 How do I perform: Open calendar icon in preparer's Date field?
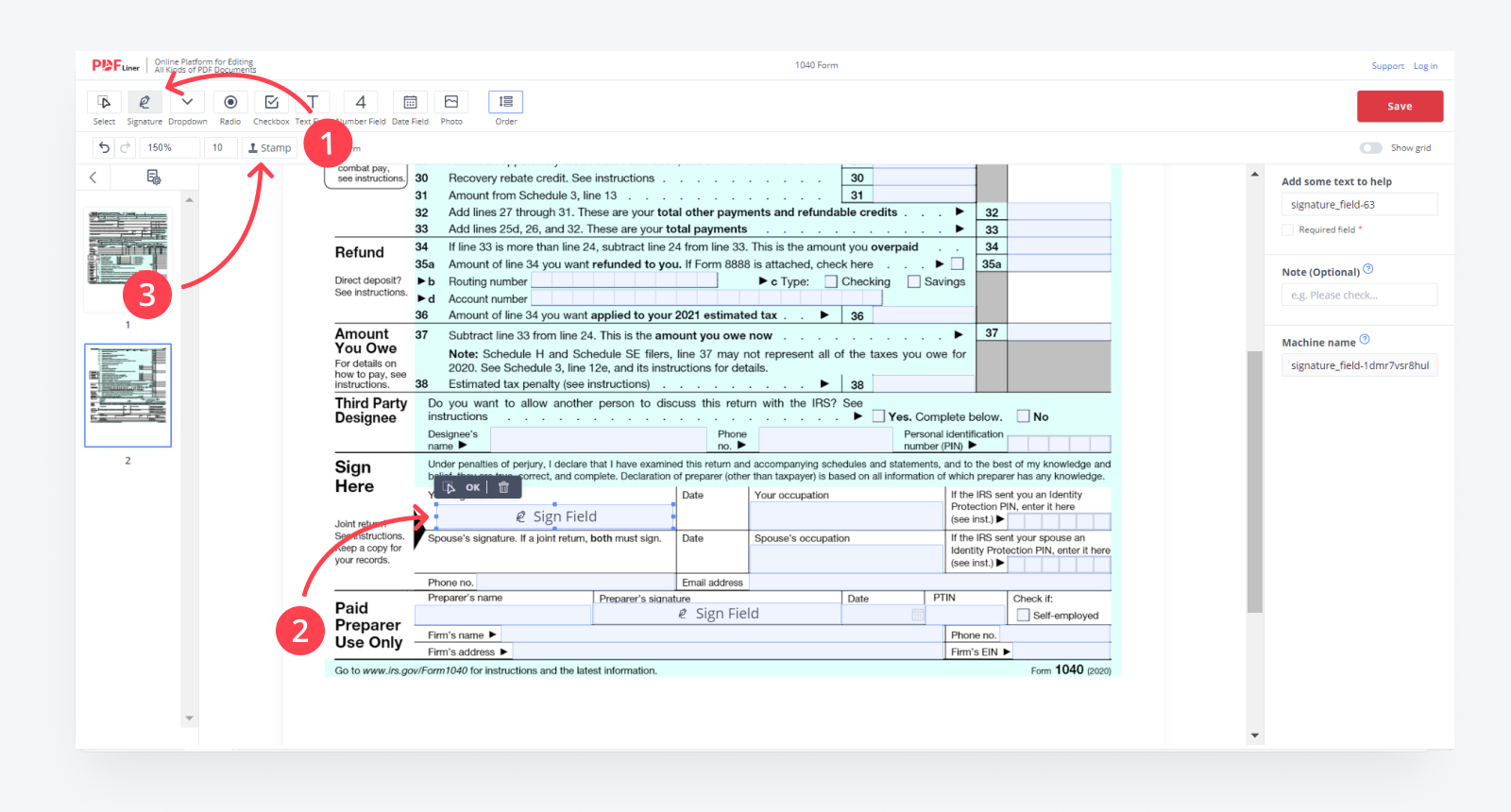click(x=917, y=615)
